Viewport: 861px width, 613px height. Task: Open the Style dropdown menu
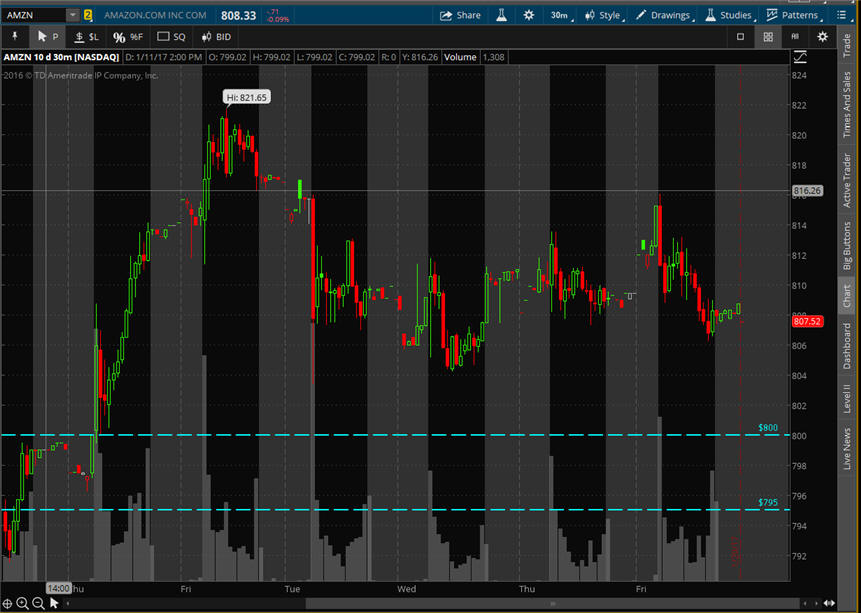[x=603, y=15]
